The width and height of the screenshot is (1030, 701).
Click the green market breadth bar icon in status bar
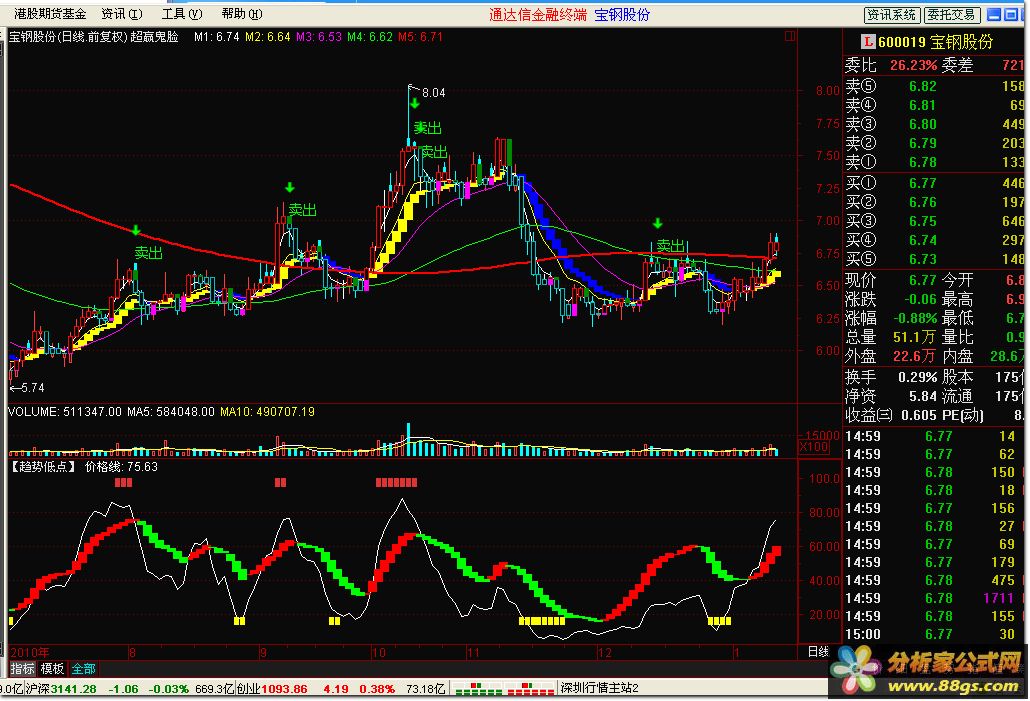coord(478,689)
